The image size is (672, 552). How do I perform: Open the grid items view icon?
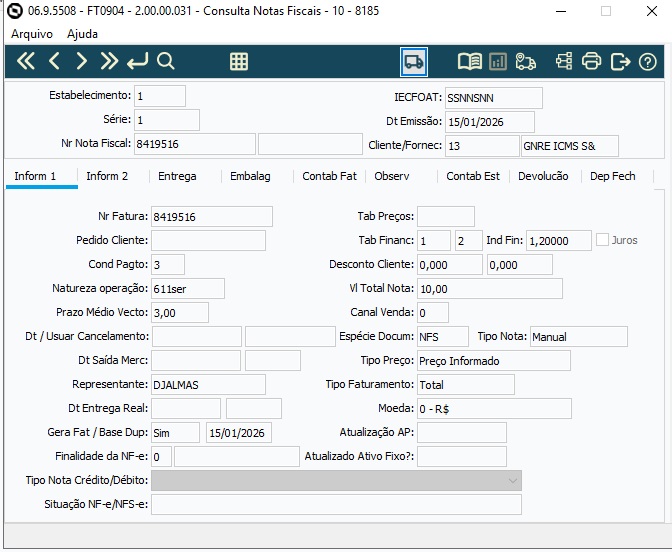(x=239, y=62)
